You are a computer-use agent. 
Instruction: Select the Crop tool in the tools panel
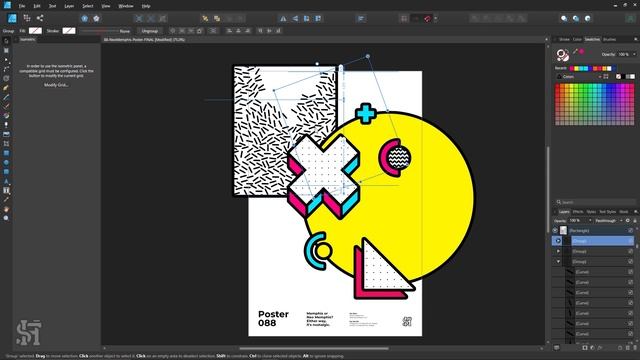tap(6, 144)
